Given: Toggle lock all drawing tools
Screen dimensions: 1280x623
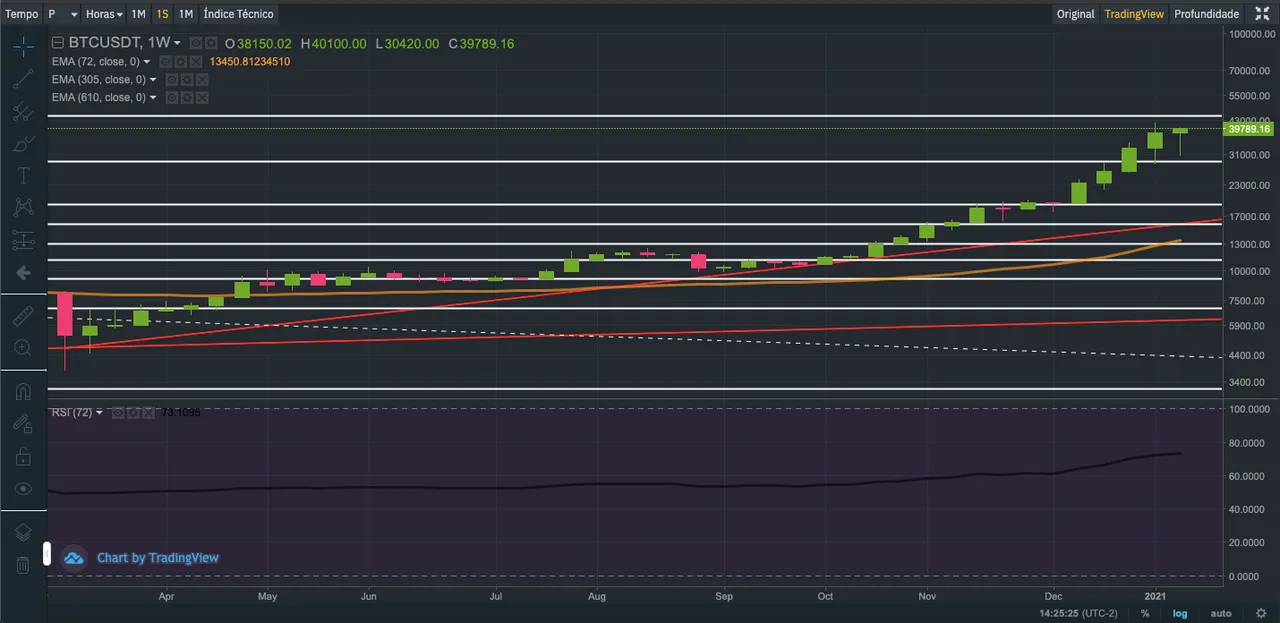Looking at the screenshot, I should pyautogui.click(x=23, y=456).
